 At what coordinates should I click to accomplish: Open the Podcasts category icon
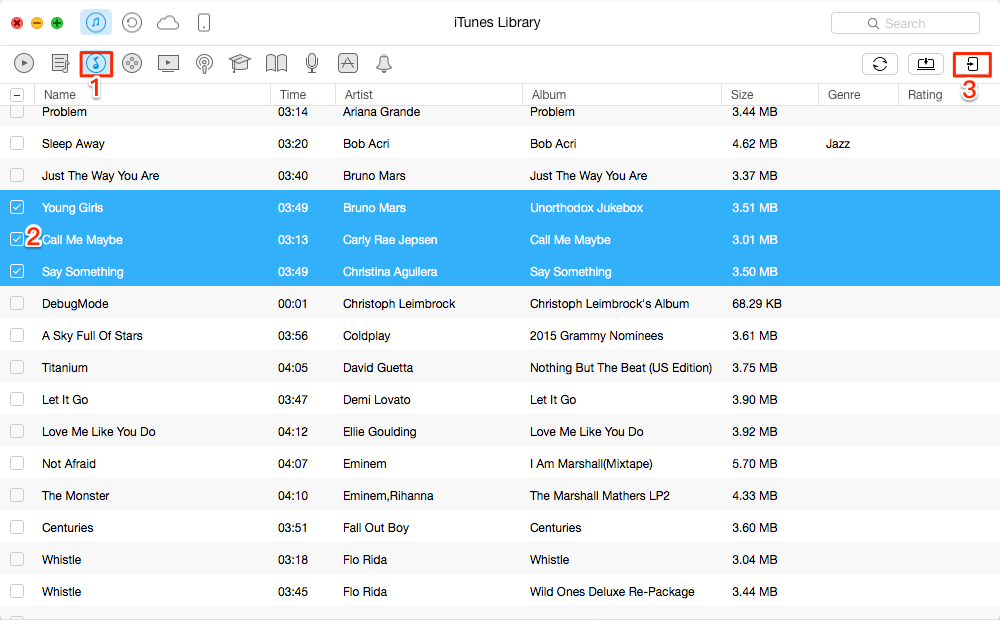click(x=204, y=64)
